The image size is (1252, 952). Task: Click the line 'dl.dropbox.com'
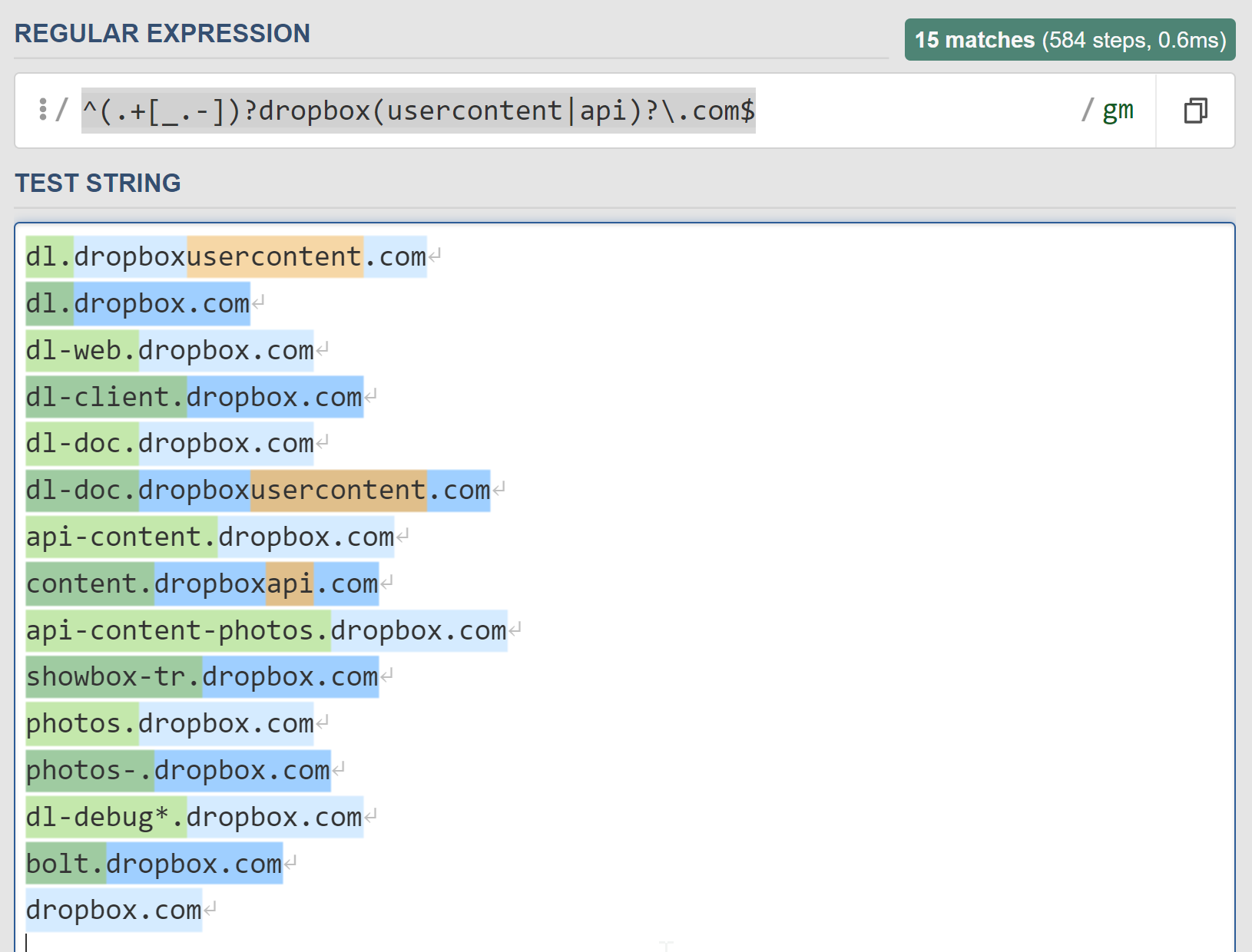click(137, 303)
